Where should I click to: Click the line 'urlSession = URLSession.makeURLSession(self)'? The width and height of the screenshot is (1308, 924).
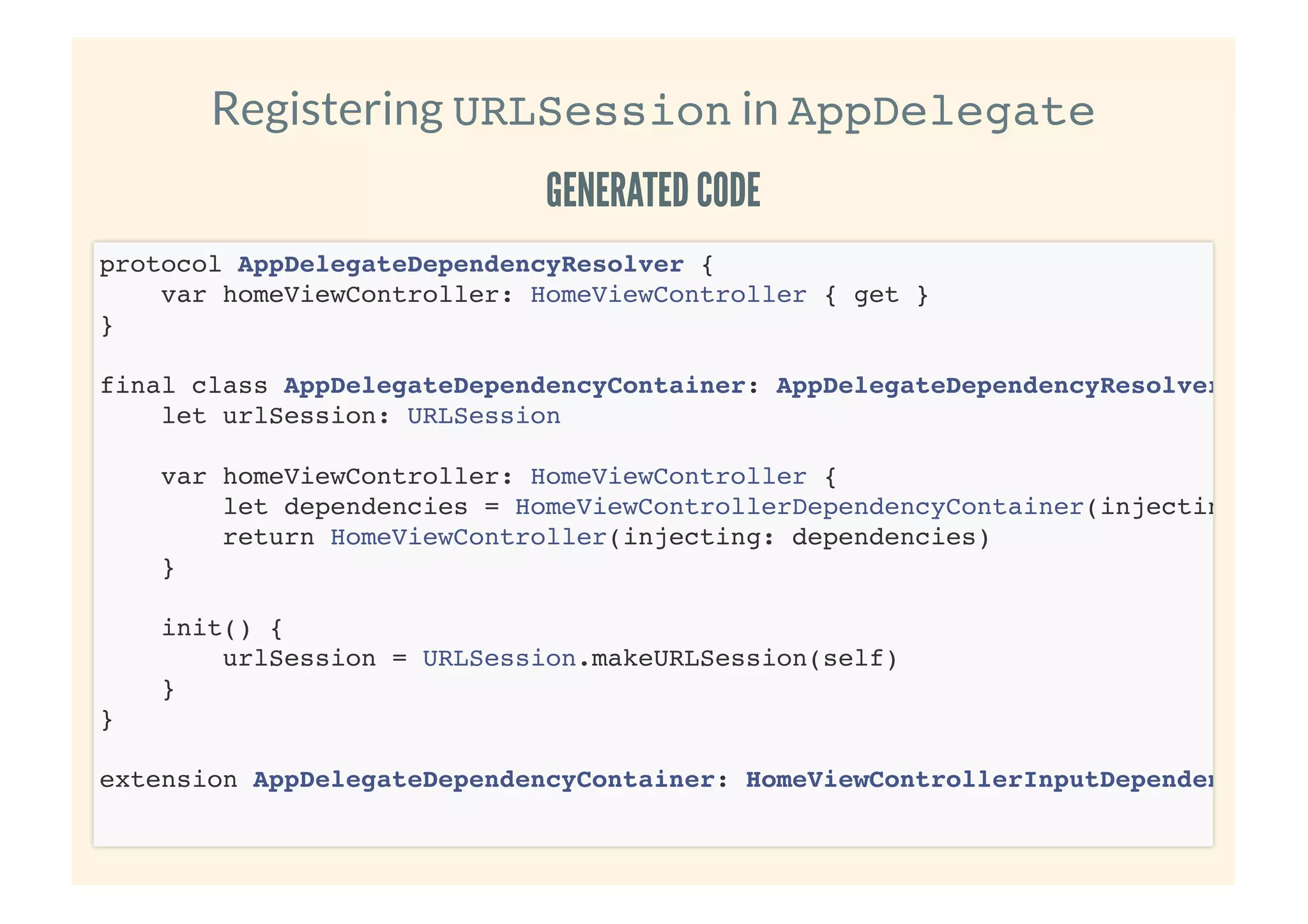560,658
